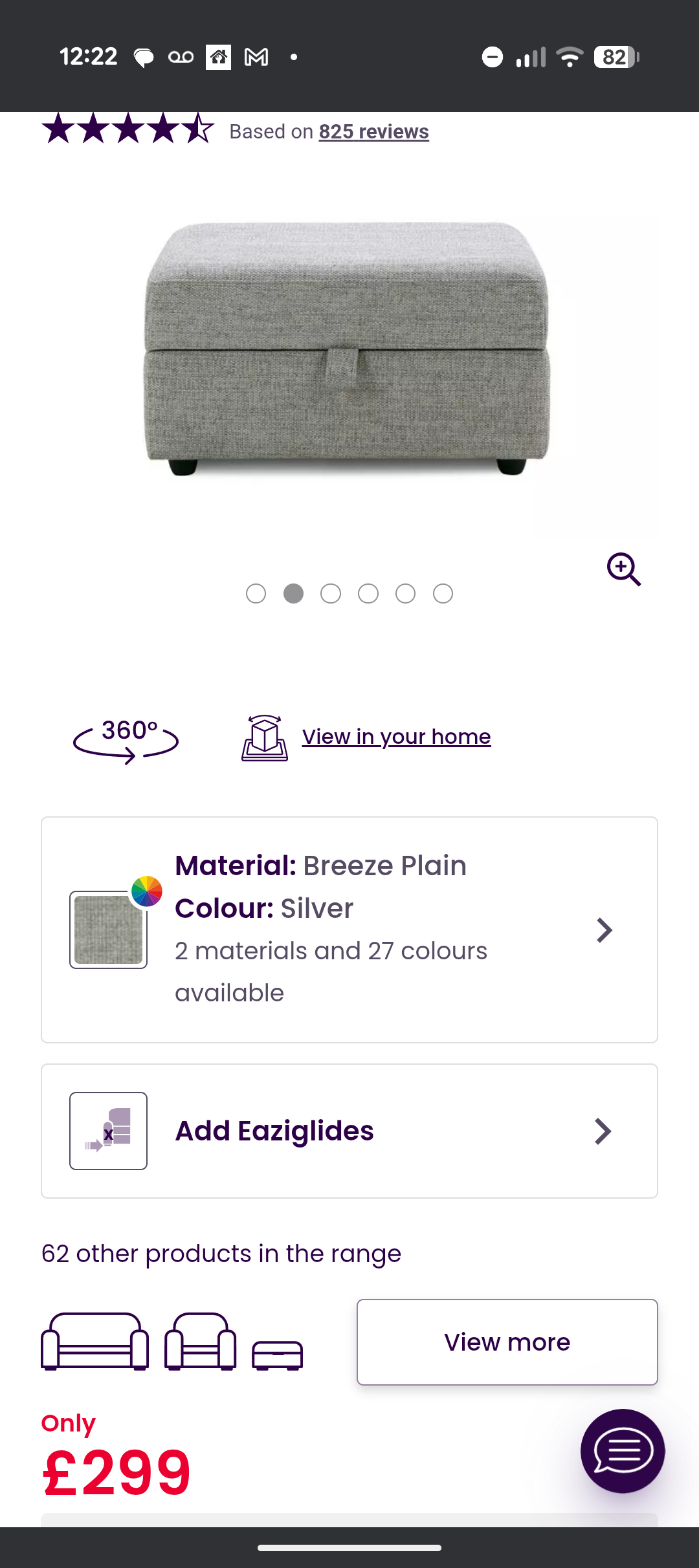
Task: Switch to the third carousel image dot
Action: click(331, 593)
